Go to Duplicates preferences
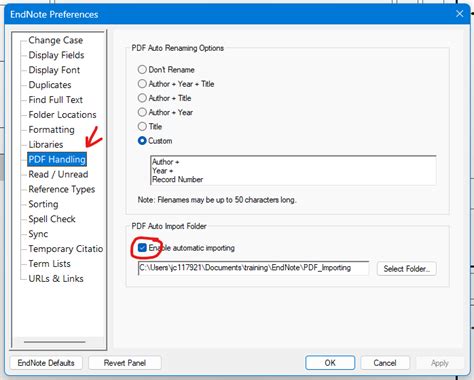Screen dimensions: 474x380 pyautogui.click(x=50, y=85)
